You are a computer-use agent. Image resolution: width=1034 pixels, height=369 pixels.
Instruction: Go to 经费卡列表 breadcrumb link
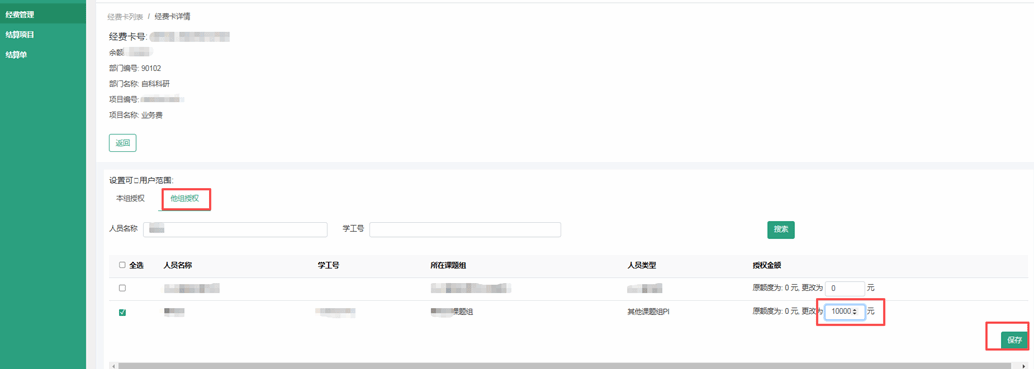(x=125, y=16)
